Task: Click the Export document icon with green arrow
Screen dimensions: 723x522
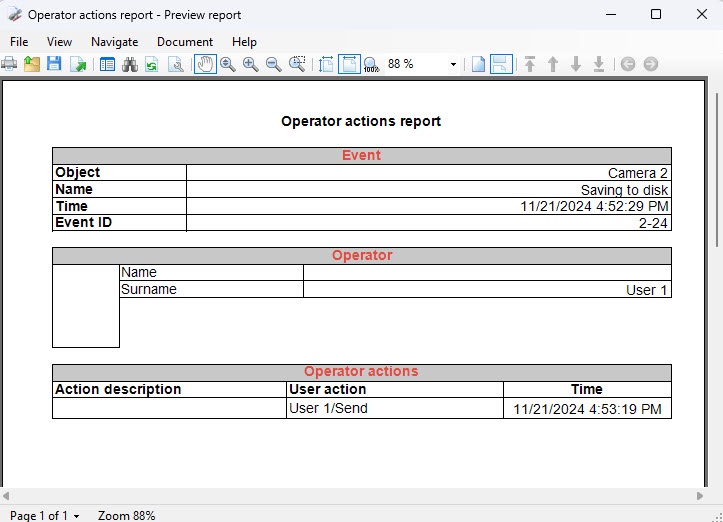Action: click(78, 64)
